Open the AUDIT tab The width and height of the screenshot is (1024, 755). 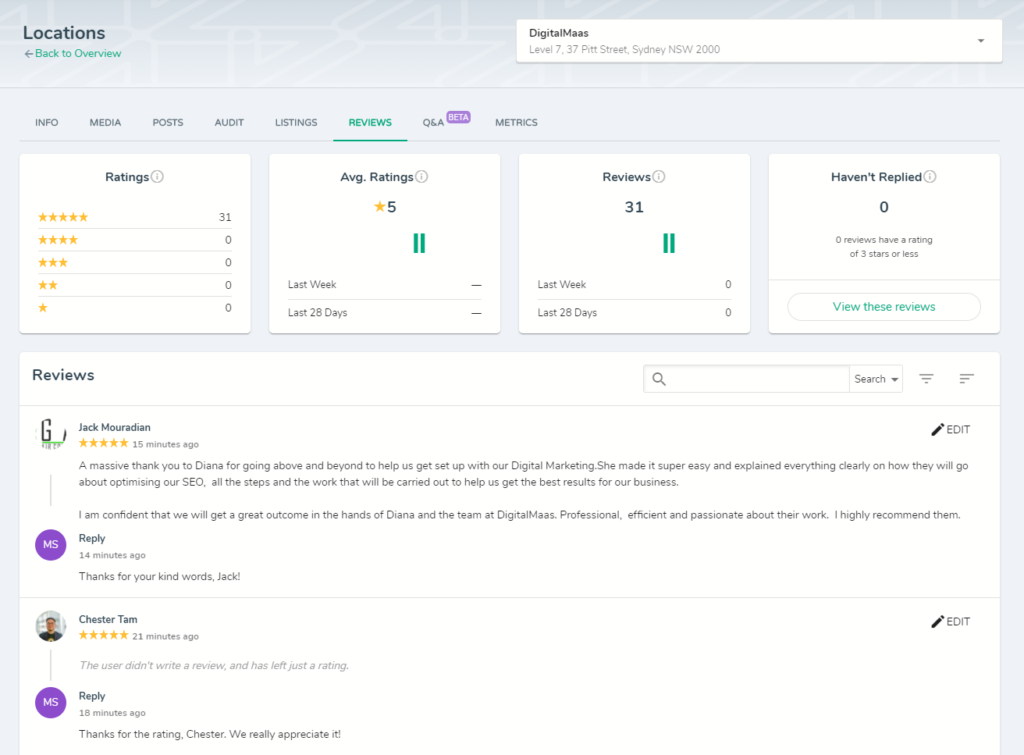pyautogui.click(x=229, y=123)
